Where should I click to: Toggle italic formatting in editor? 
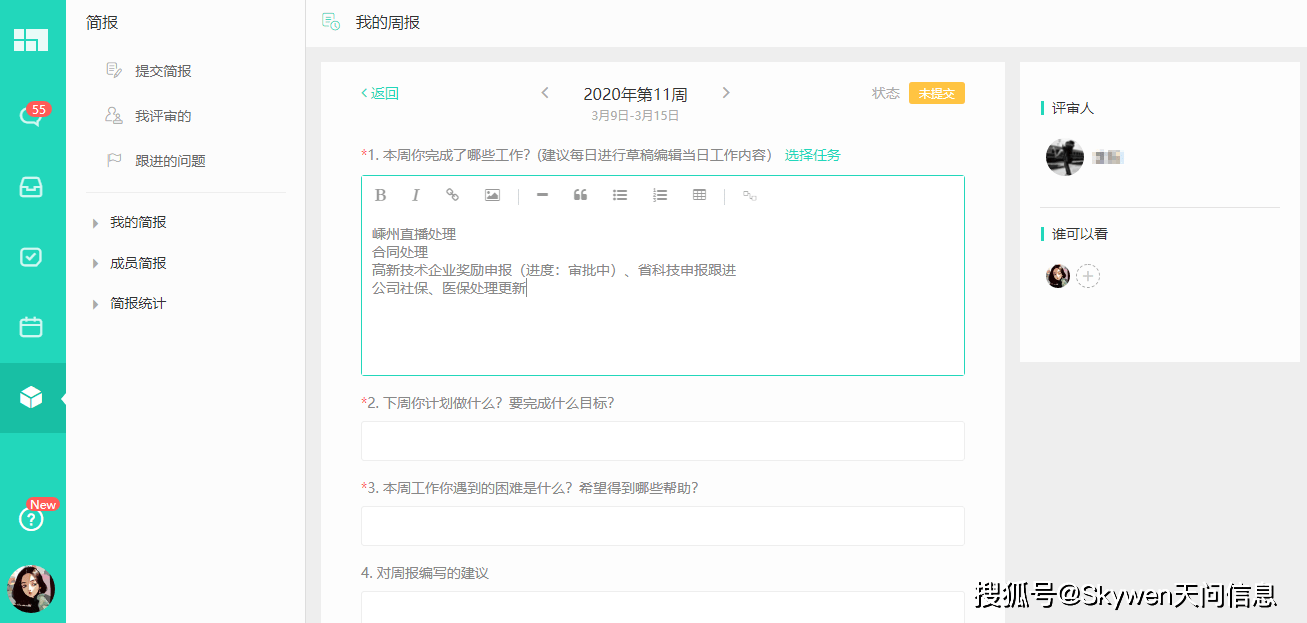pyautogui.click(x=416, y=195)
